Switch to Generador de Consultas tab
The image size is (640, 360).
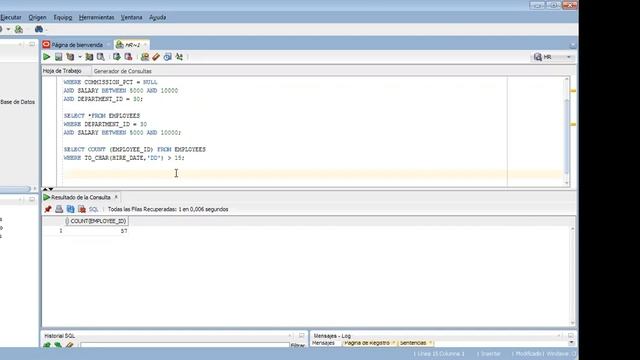tap(122, 71)
